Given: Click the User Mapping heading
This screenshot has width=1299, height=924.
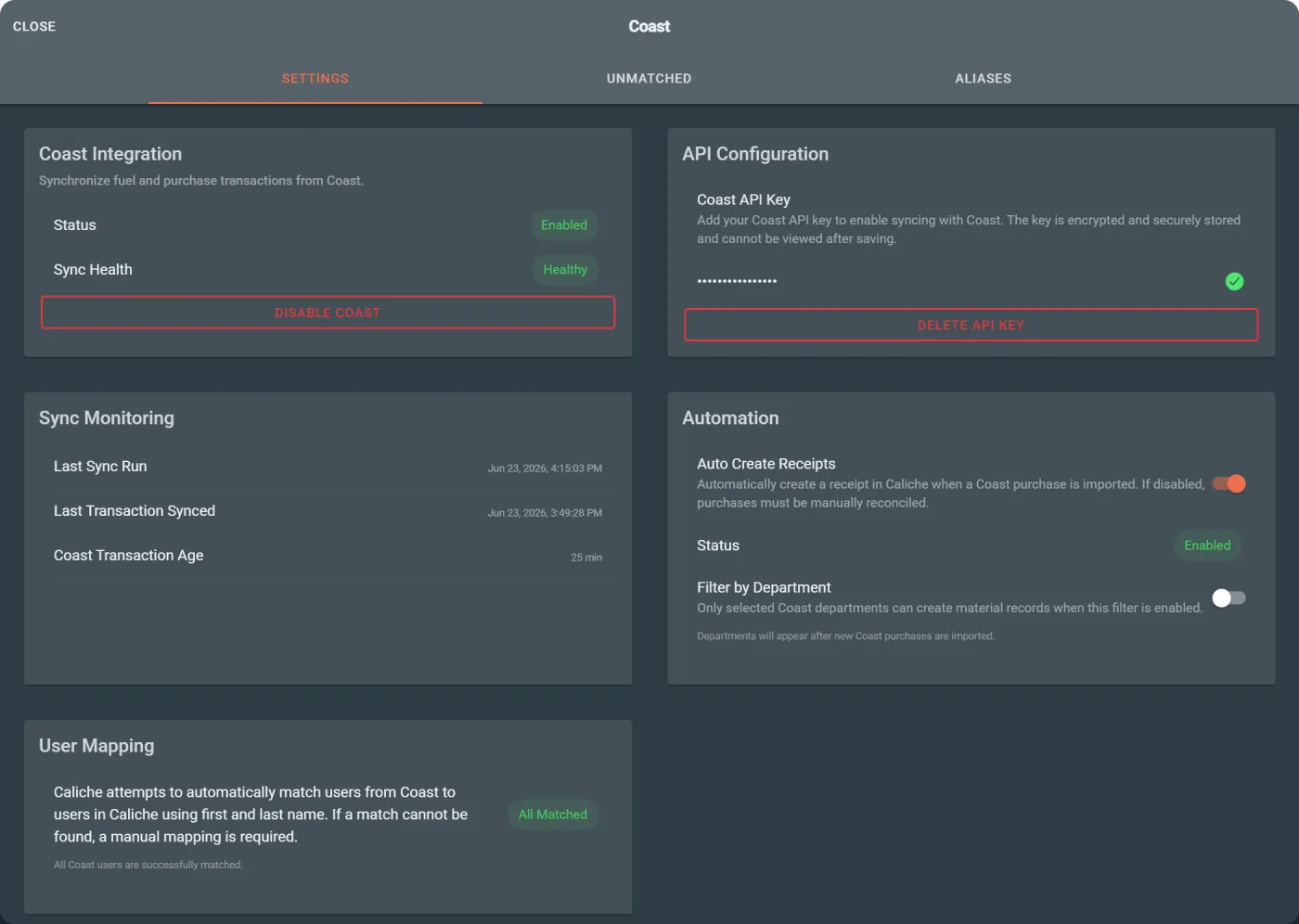Looking at the screenshot, I should 96,746.
